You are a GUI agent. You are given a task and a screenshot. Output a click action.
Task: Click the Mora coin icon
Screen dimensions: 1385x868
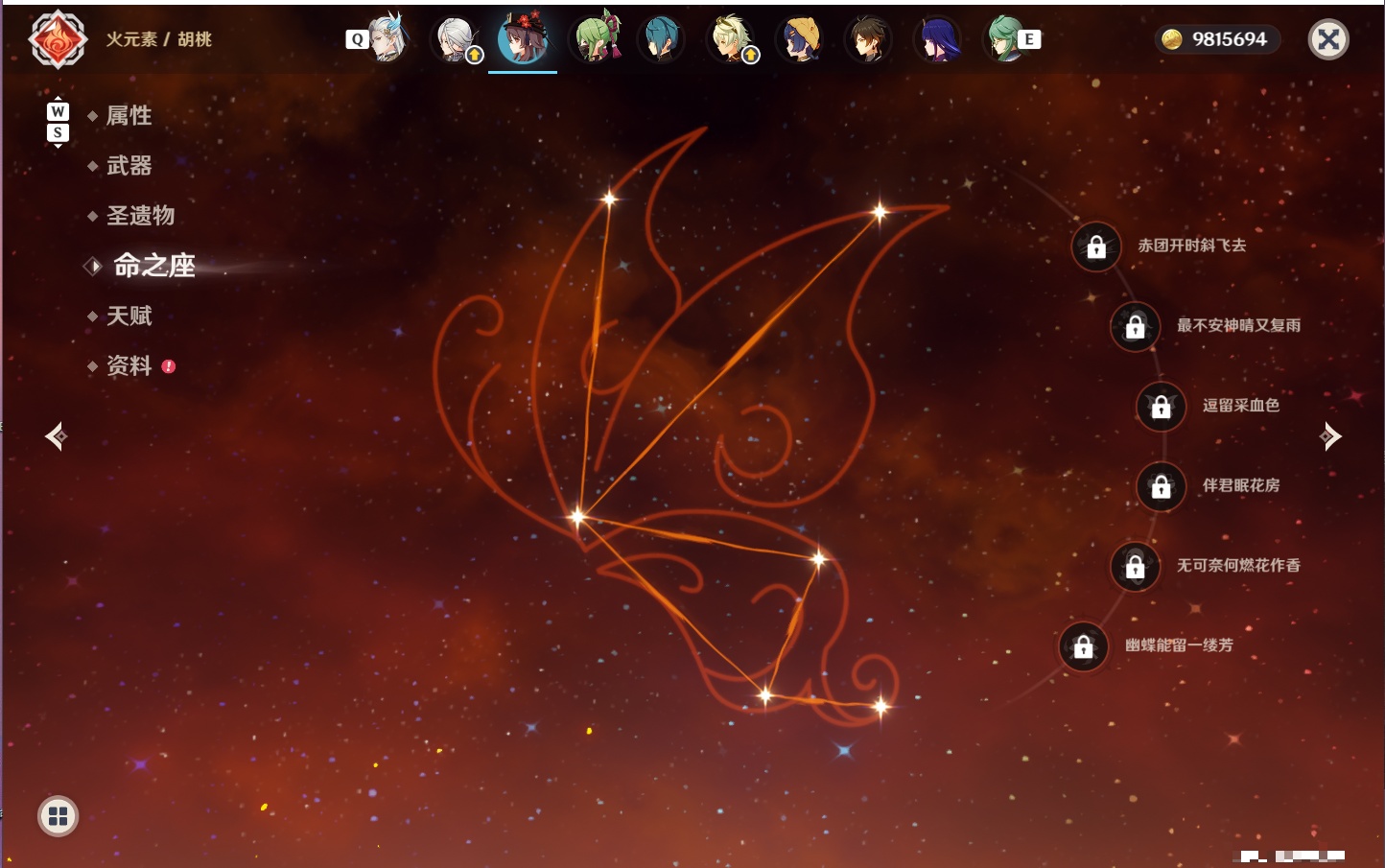pyautogui.click(x=1171, y=39)
